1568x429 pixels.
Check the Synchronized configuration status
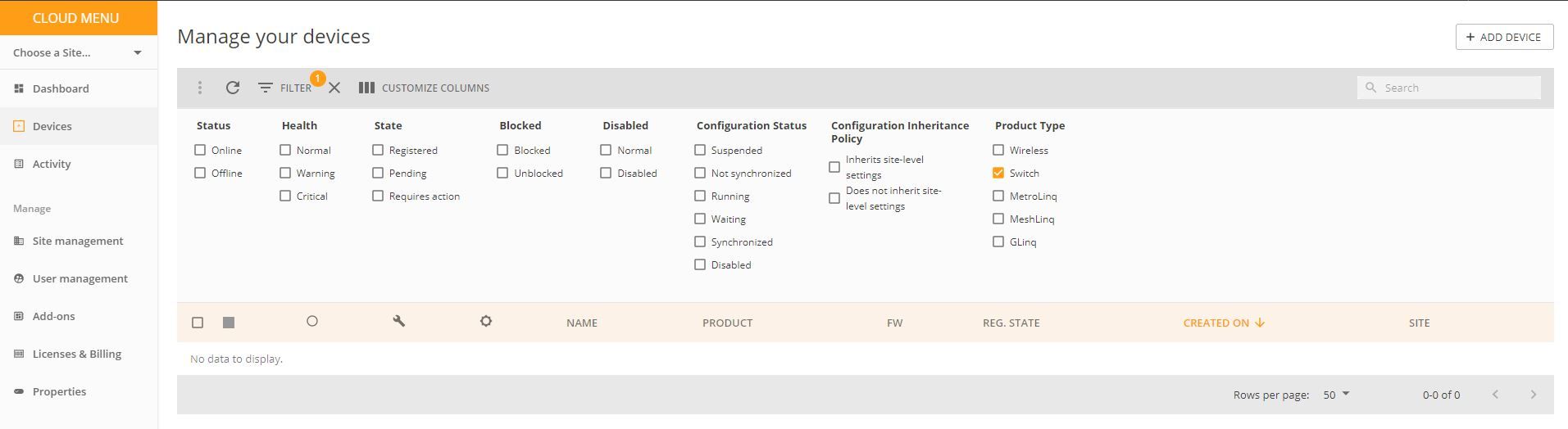coord(700,242)
